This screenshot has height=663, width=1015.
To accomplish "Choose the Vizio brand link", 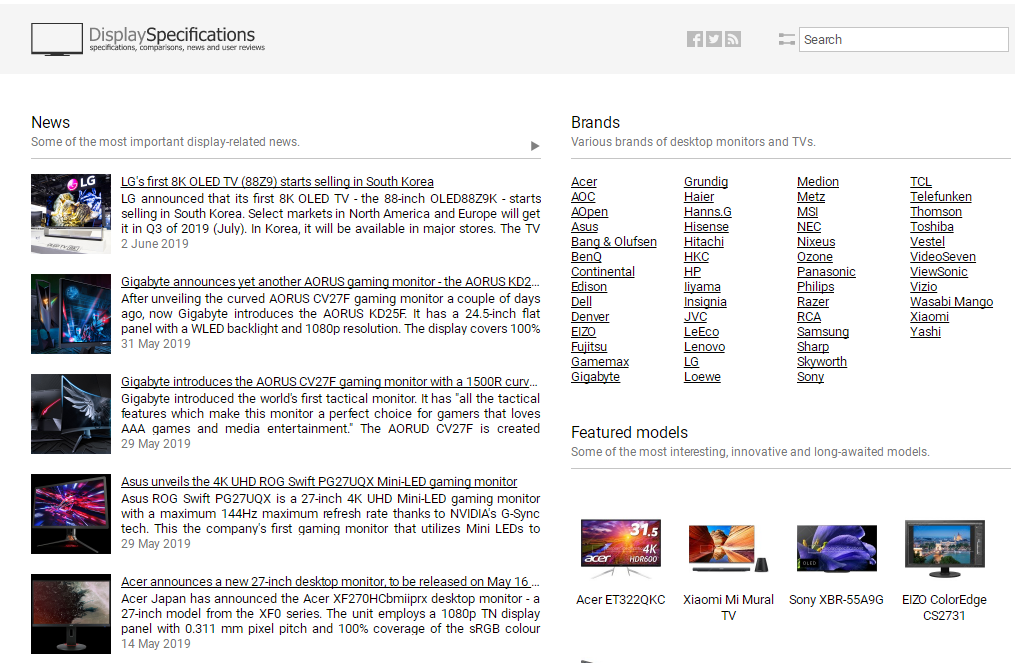I will click(x=924, y=287).
